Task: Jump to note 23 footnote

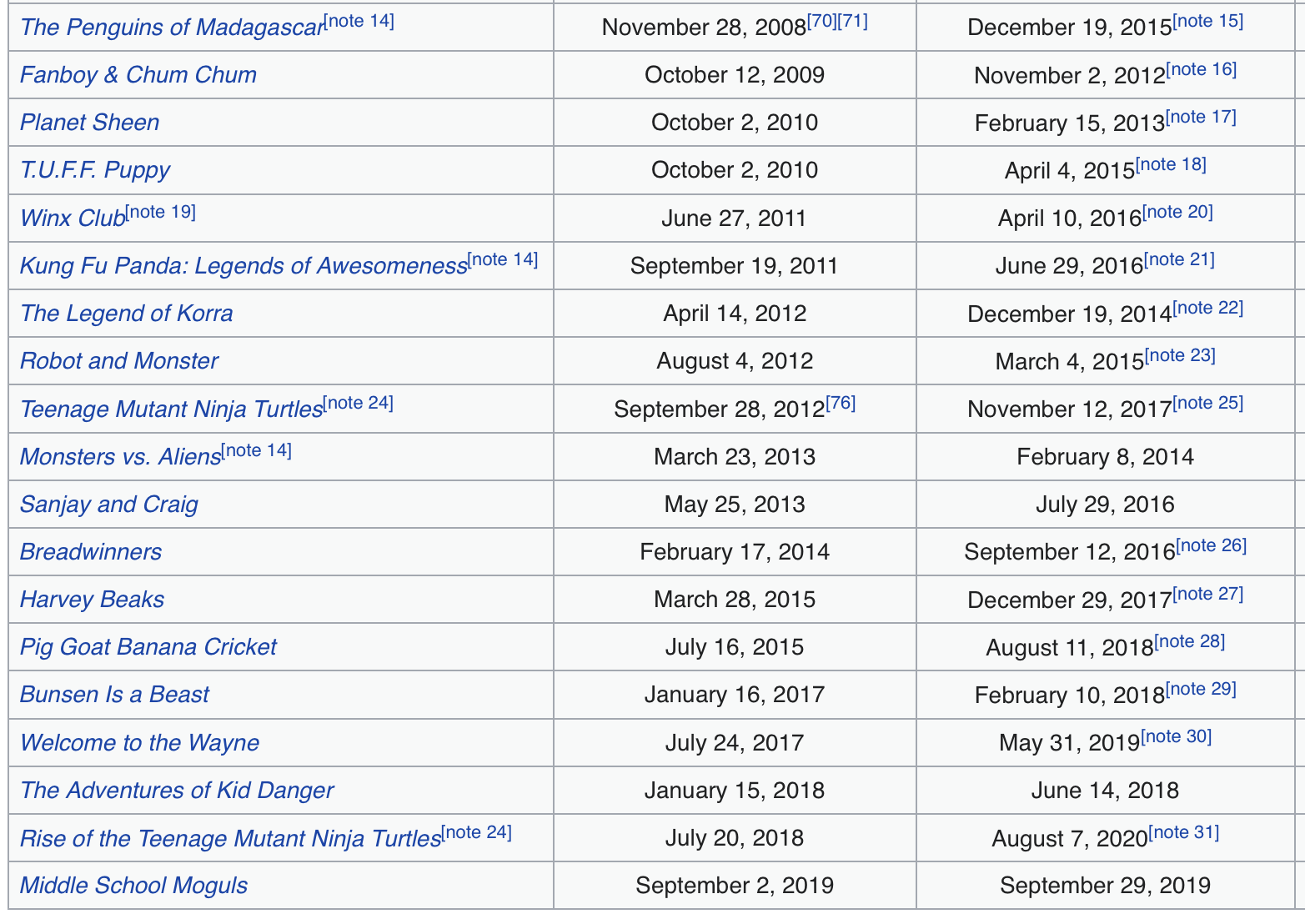Action: (x=1180, y=355)
